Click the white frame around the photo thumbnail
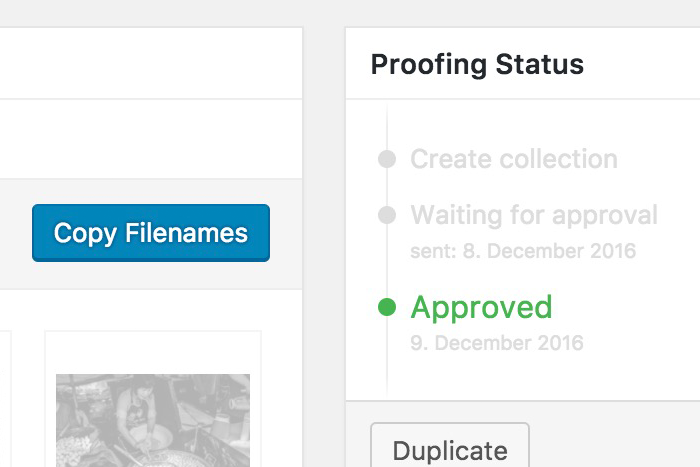Viewport: 700px width, 467px height. 153,352
